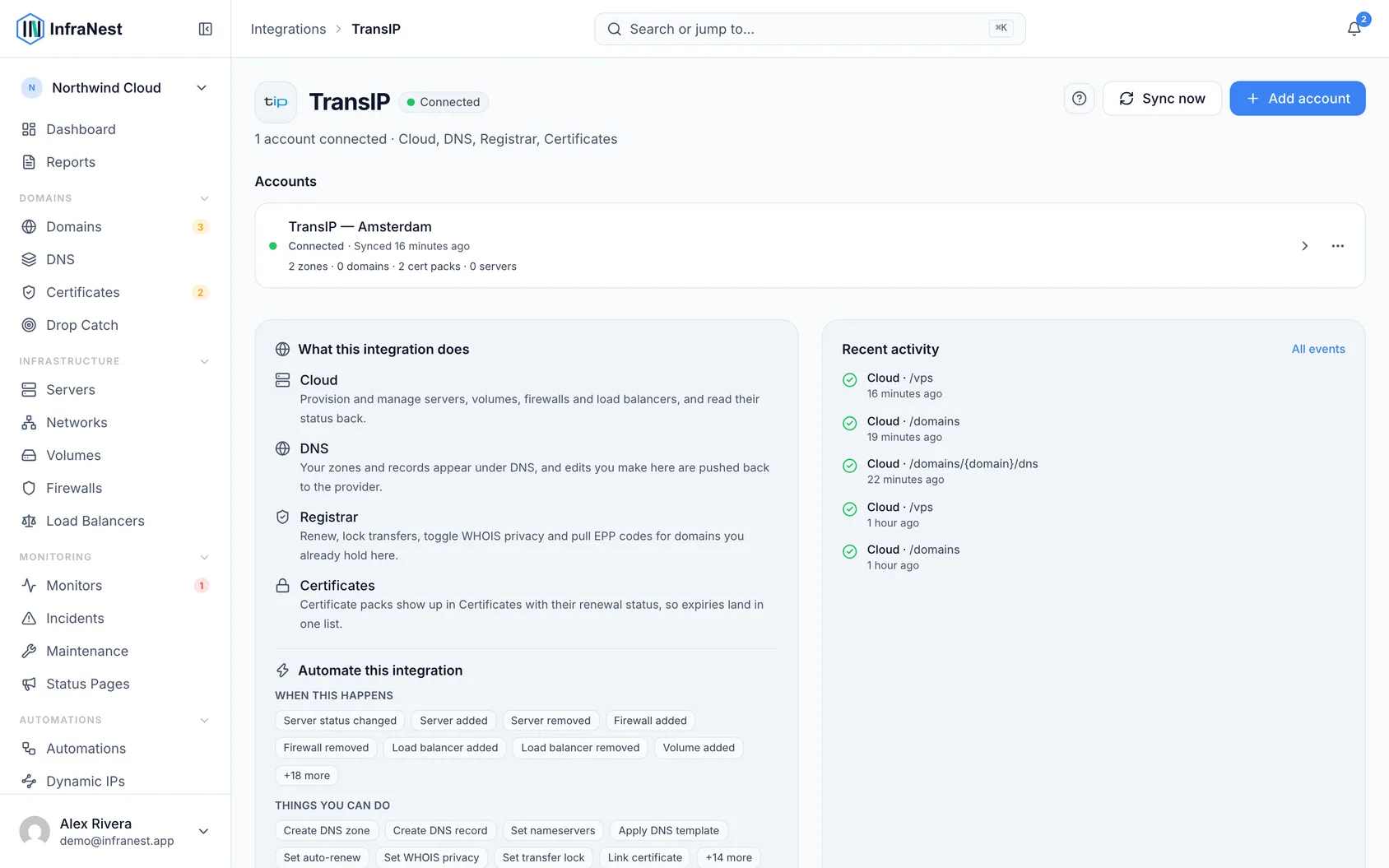Select the Firewall added trigger chip

650,721
